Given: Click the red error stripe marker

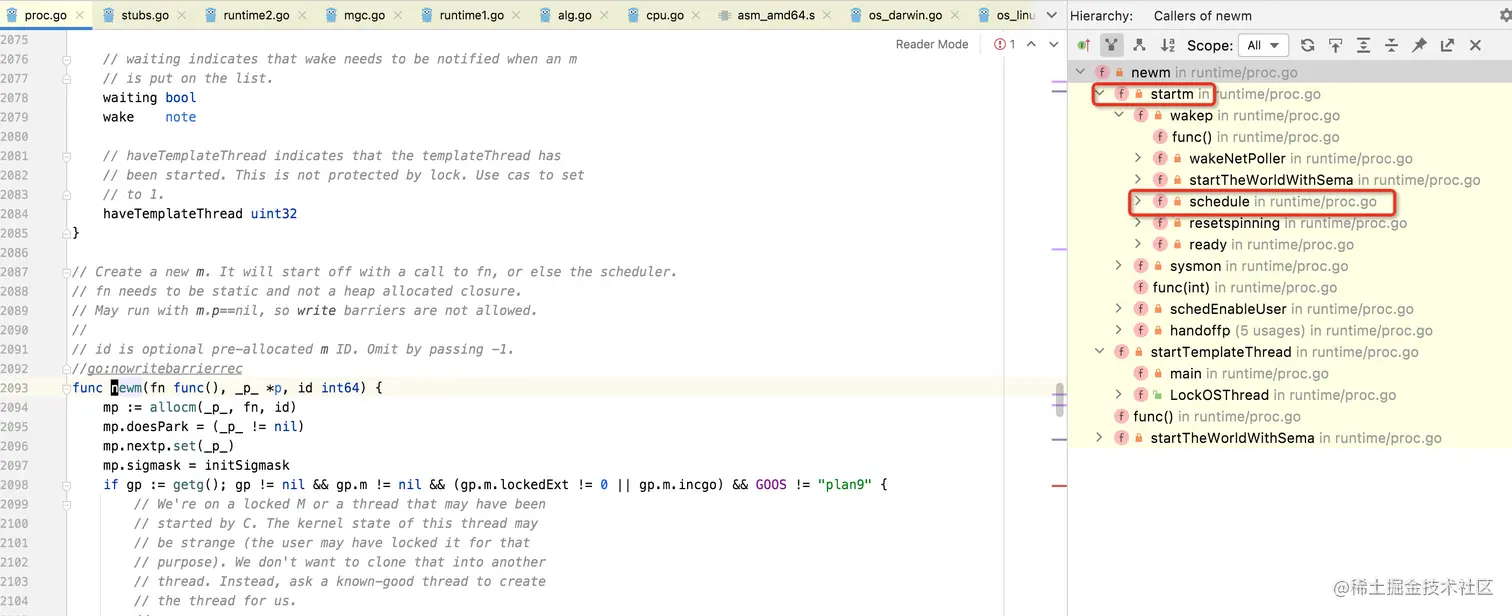Looking at the screenshot, I should [x=1059, y=485].
